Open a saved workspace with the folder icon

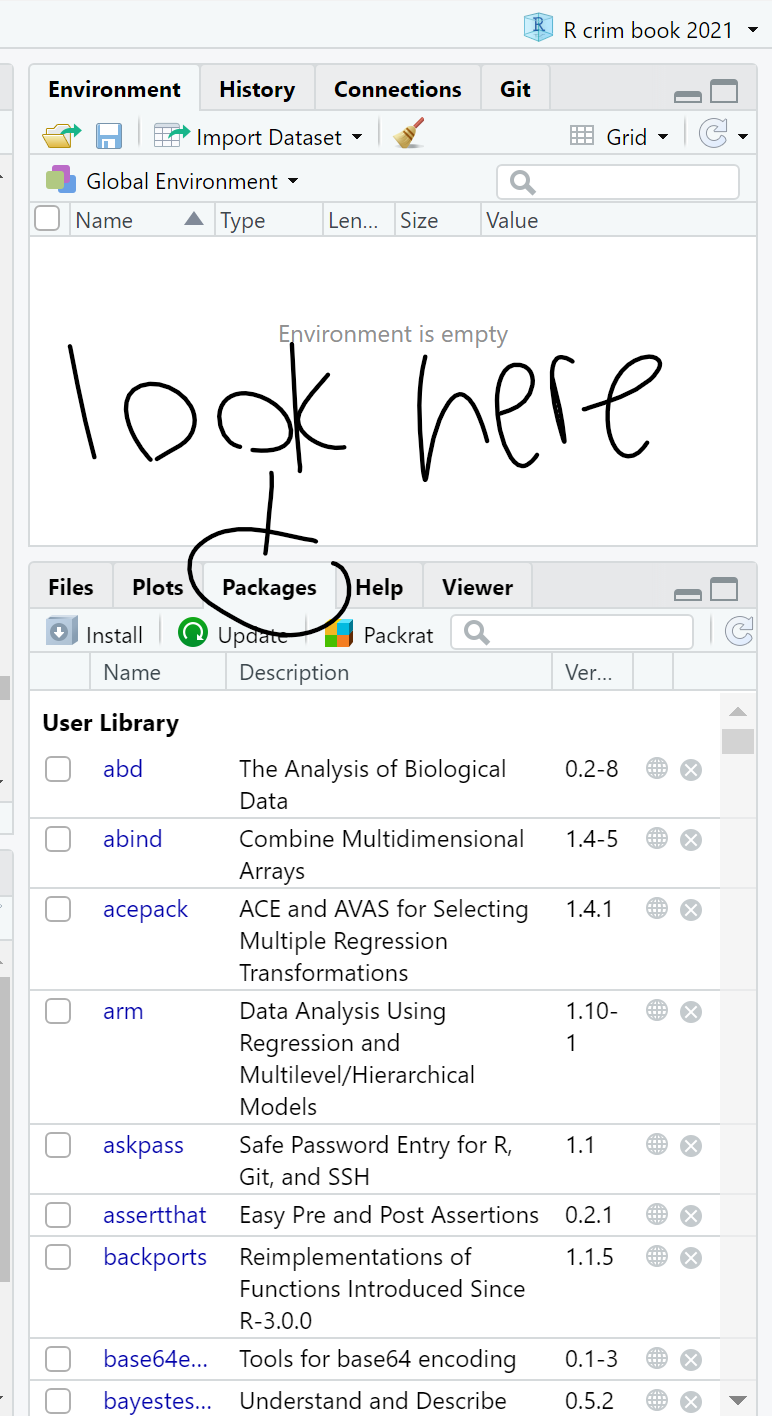click(x=60, y=134)
